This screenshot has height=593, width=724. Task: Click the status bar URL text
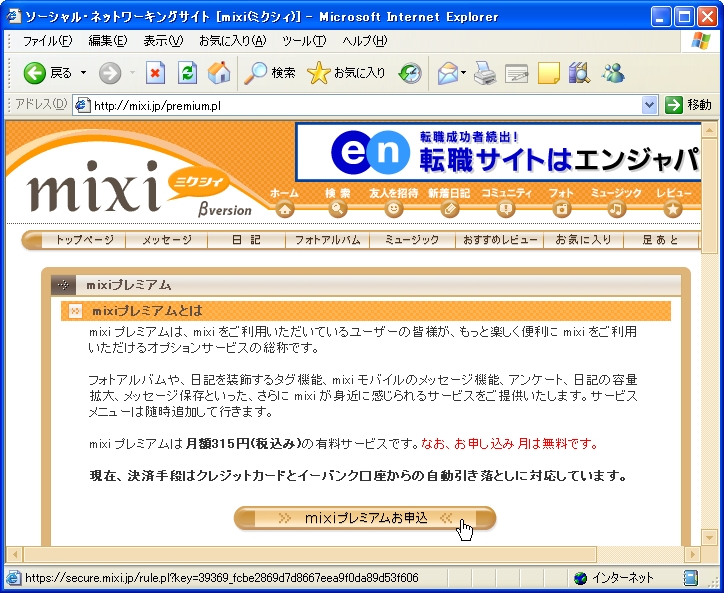[222, 578]
